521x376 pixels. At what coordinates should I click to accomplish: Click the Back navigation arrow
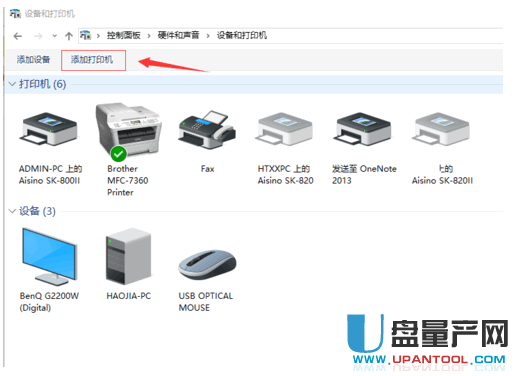(18, 36)
